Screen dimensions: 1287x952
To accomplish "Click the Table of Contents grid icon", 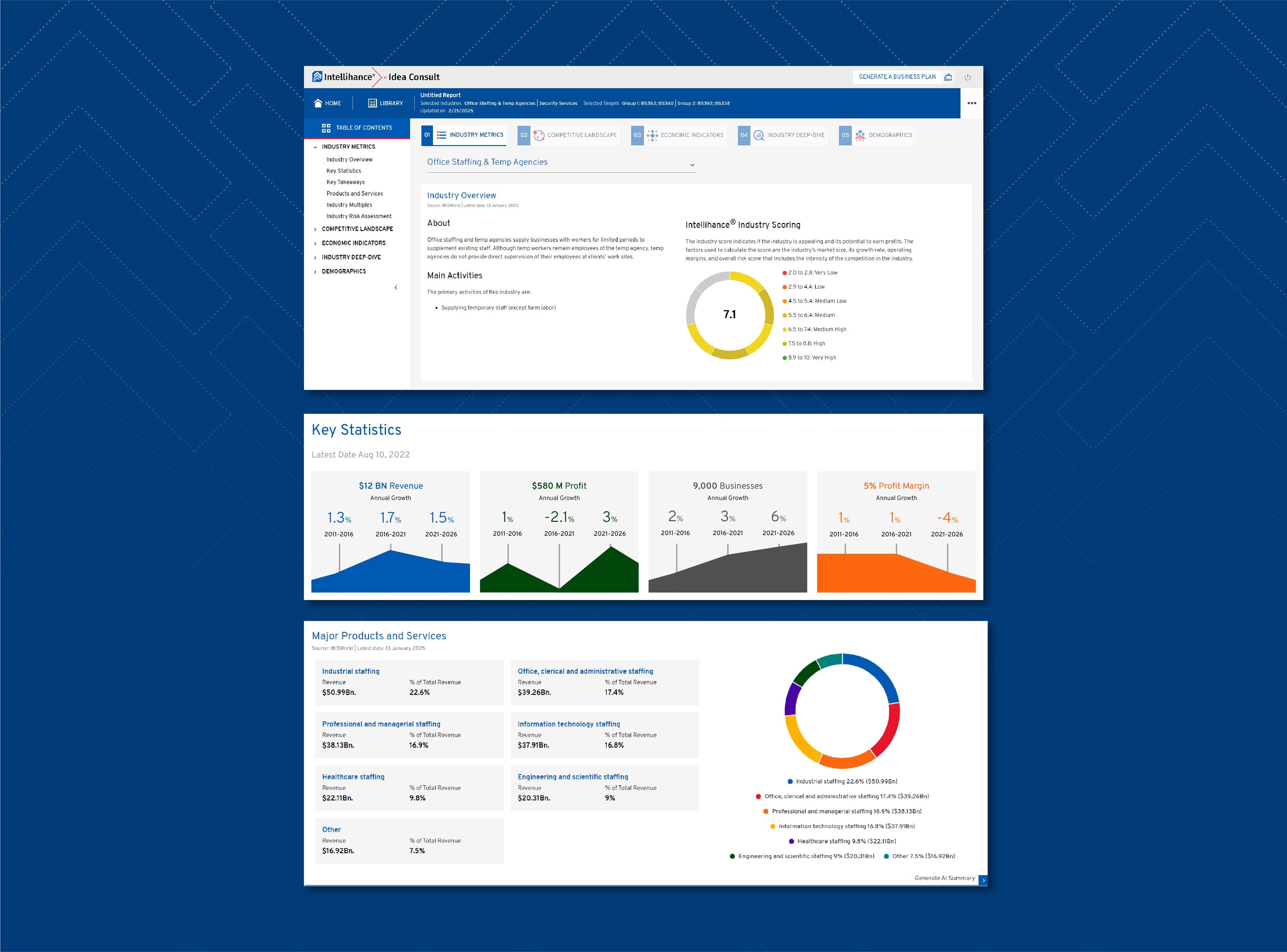I will 326,128.
